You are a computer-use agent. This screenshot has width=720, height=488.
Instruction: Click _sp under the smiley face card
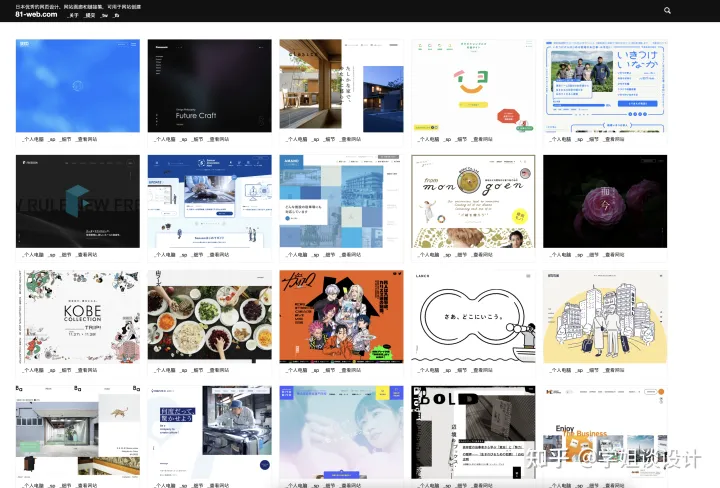(x=447, y=139)
